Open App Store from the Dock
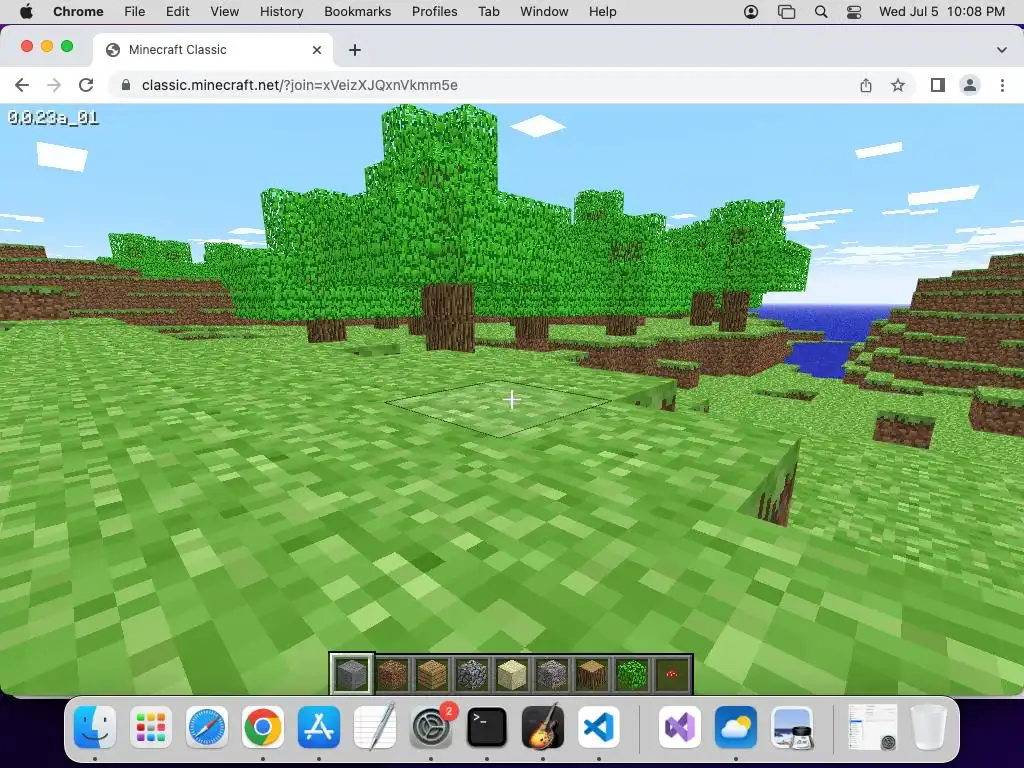The width and height of the screenshot is (1024, 768). pyautogui.click(x=319, y=727)
